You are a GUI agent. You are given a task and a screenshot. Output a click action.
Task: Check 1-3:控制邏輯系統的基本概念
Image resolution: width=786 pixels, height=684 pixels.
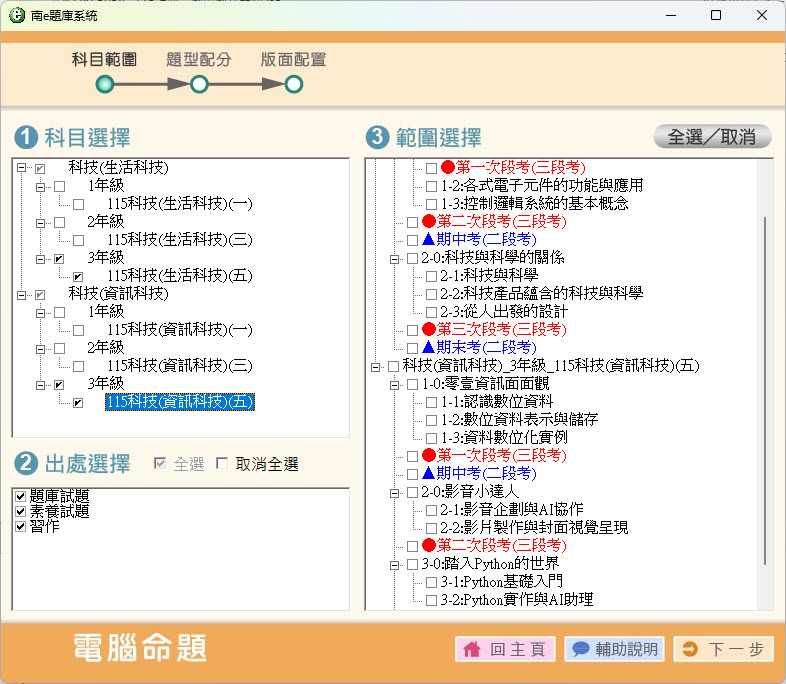click(x=431, y=204)
